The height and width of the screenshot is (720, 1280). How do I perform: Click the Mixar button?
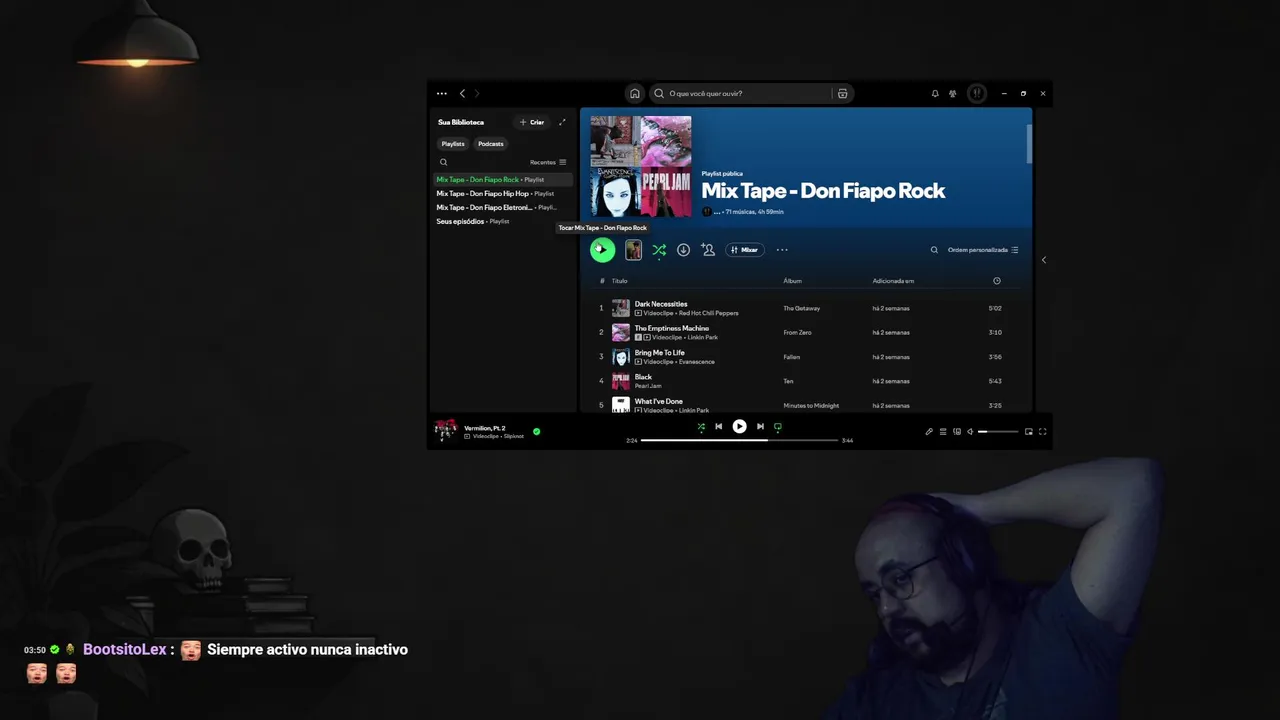(745, 250)
